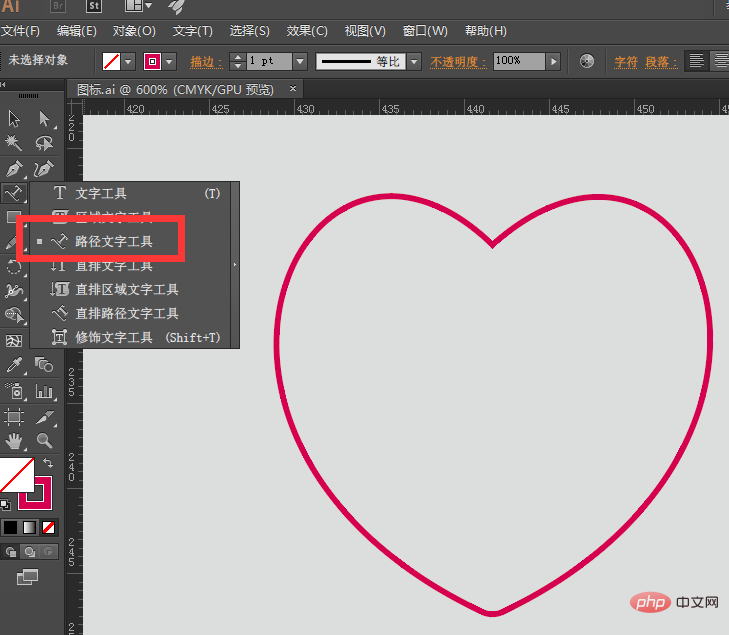
Task: Open the Recolor Artwork wheel icon
Action: (587, 61)
